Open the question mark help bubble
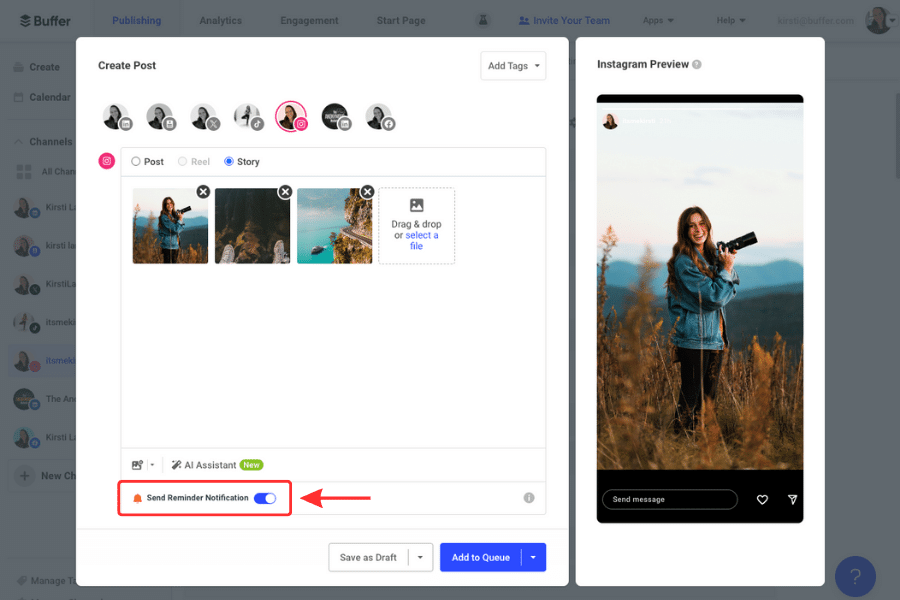This screenshot has height=600, width=900. point(855,576)
